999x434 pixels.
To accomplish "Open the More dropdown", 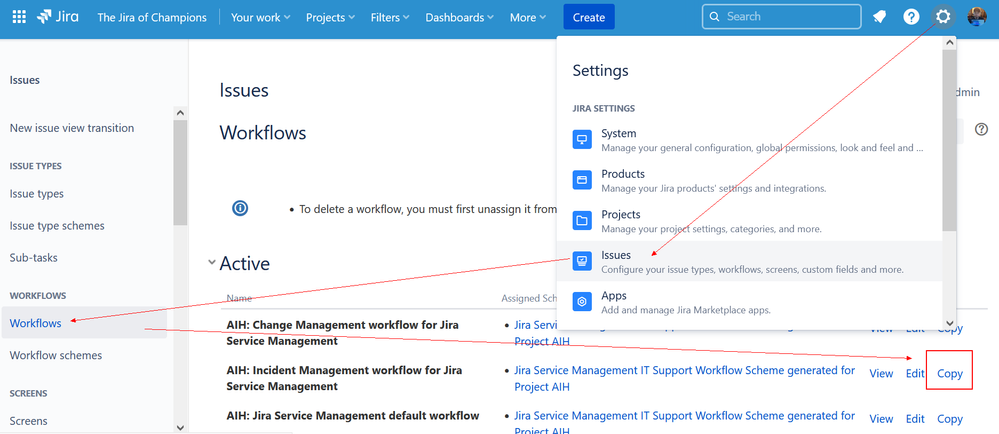I will point(528,17).
